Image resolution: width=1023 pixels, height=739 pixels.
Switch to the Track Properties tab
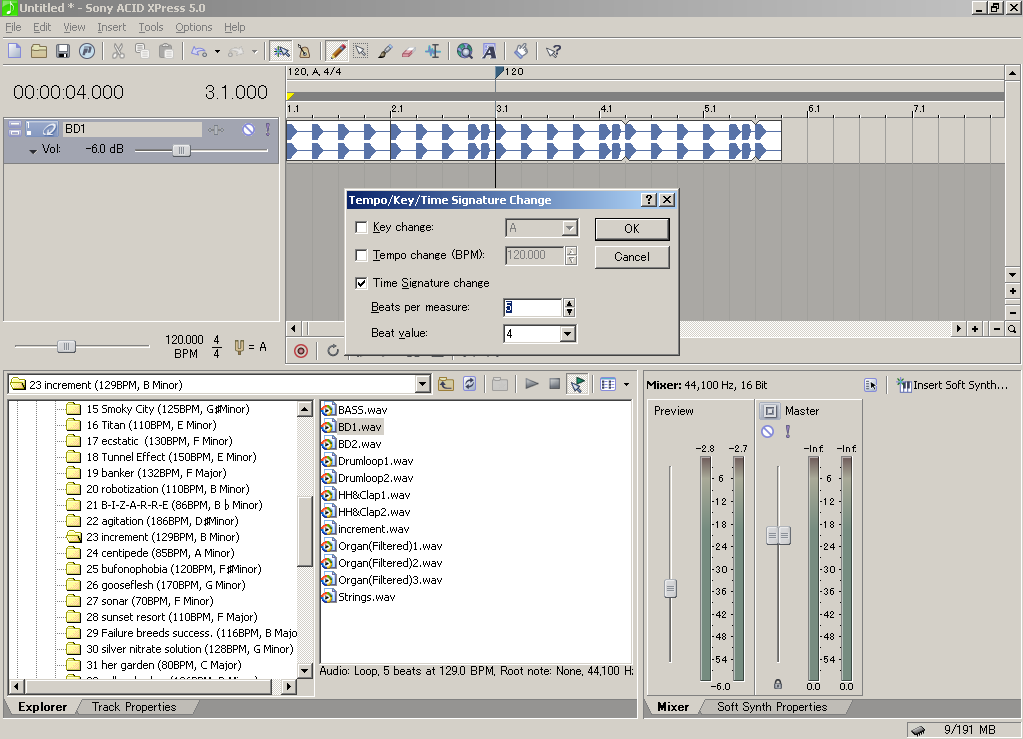134,707
